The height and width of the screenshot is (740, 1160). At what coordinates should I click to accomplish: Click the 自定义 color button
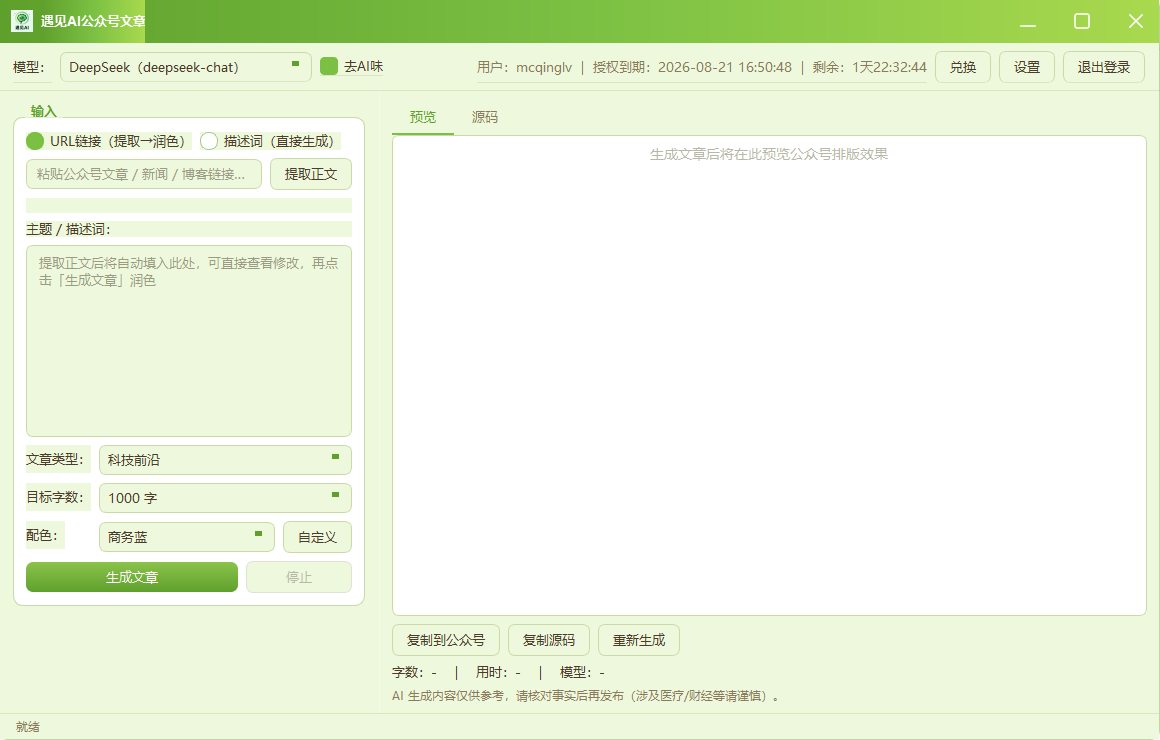coord(317,537)
